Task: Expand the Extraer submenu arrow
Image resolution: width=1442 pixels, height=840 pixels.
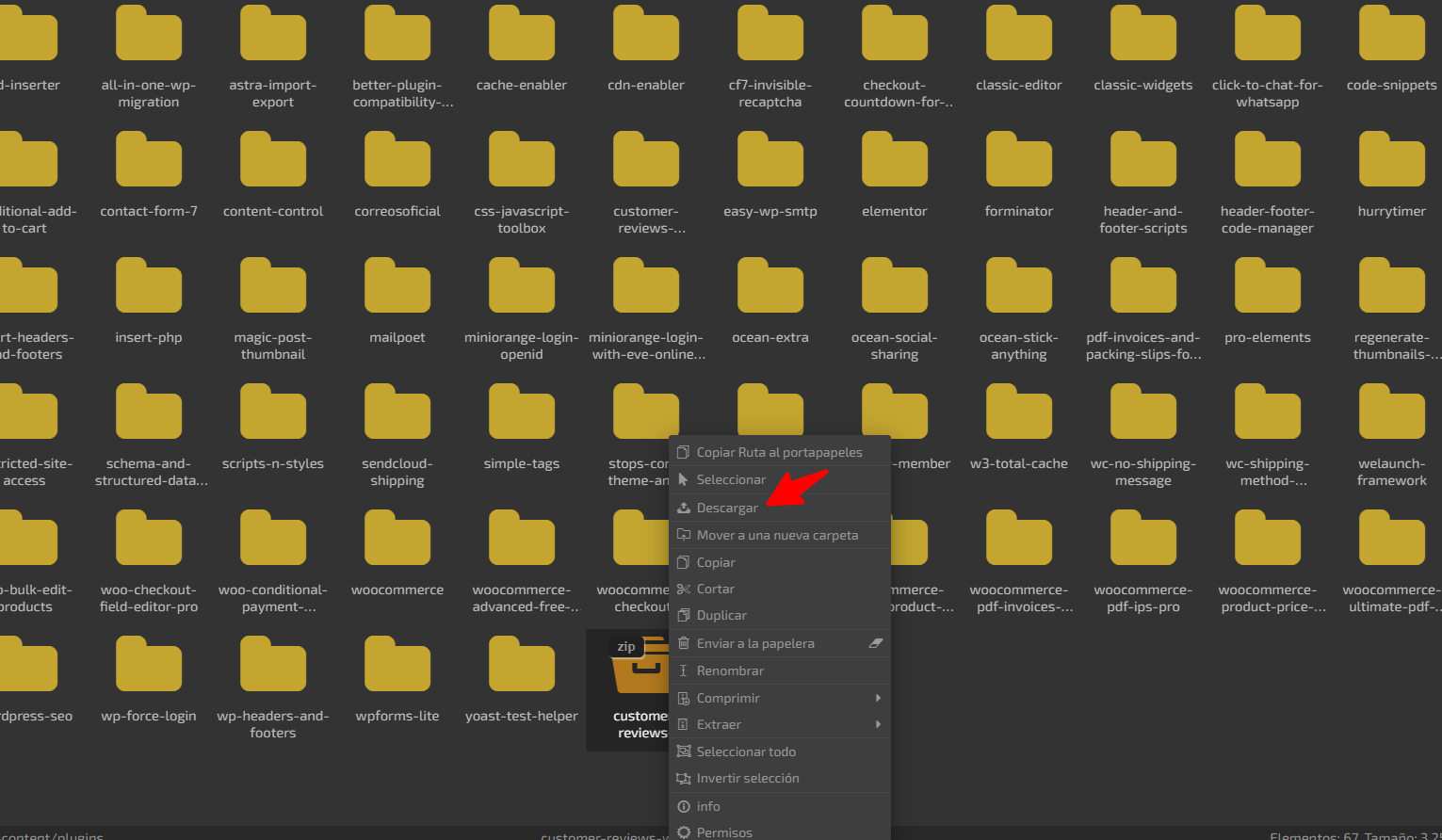Action: pos(878,724)
